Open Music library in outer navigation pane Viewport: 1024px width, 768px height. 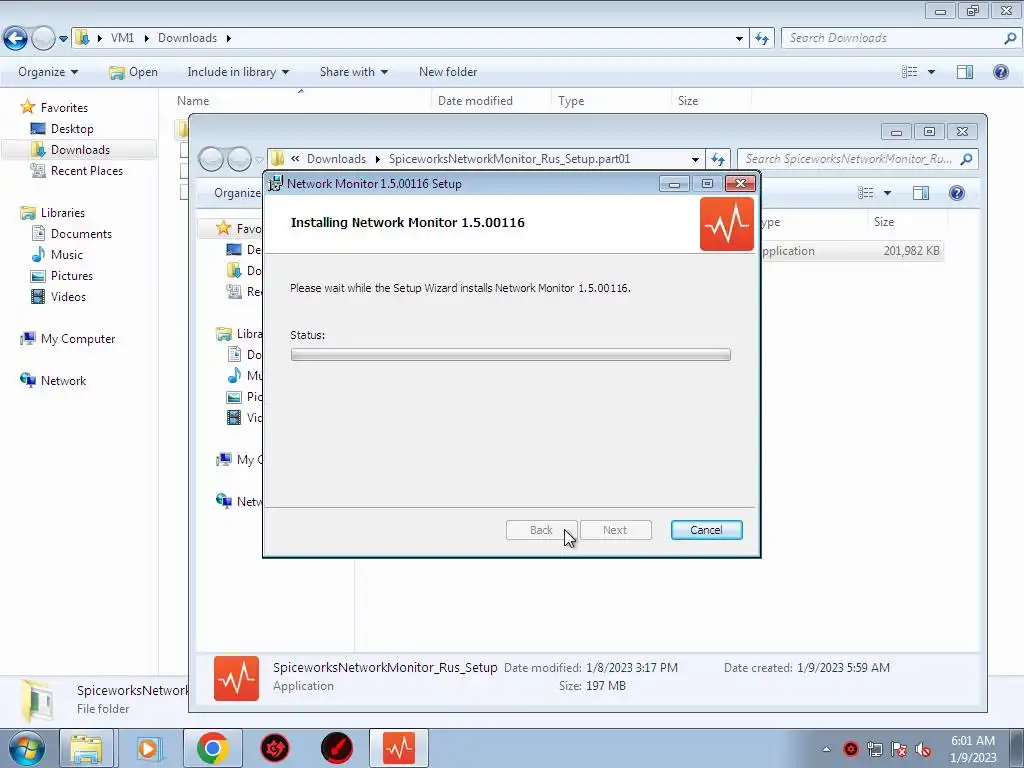point(67,255)
